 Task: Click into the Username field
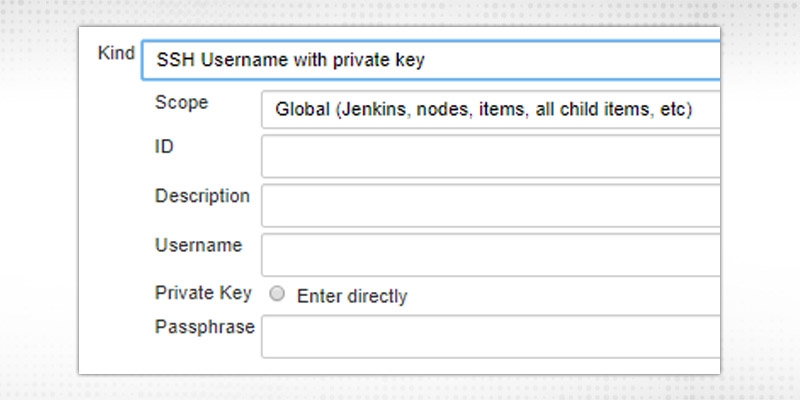coord(490,254)
